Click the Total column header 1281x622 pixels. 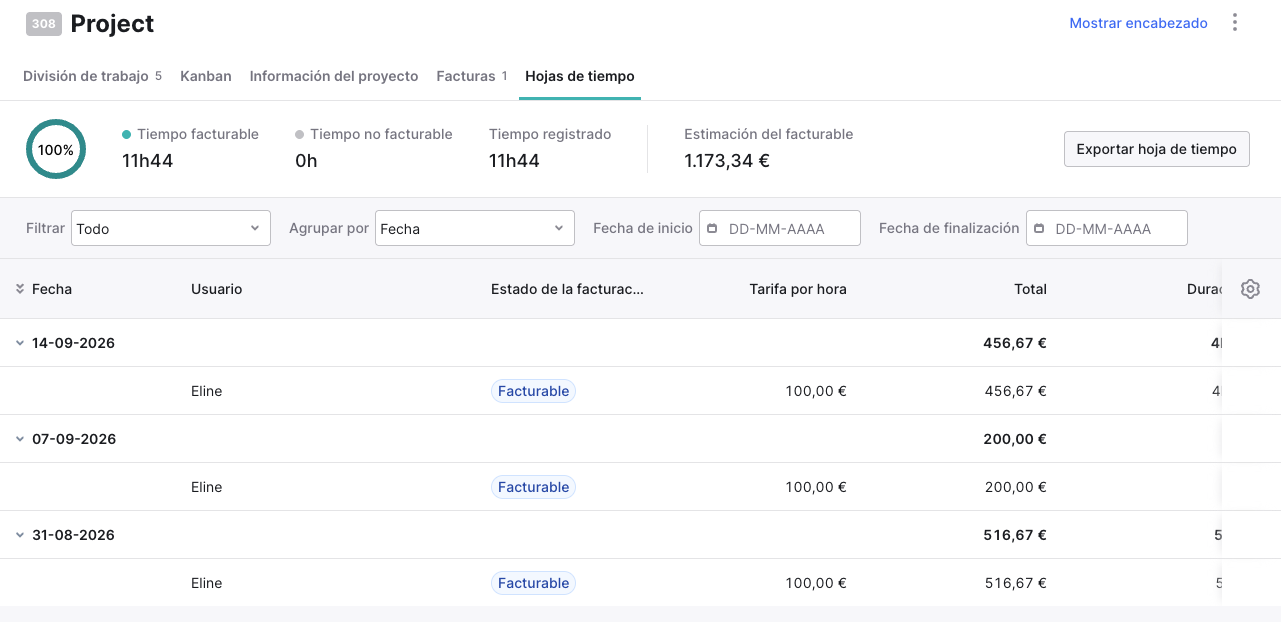click(x=1030, y=289)
